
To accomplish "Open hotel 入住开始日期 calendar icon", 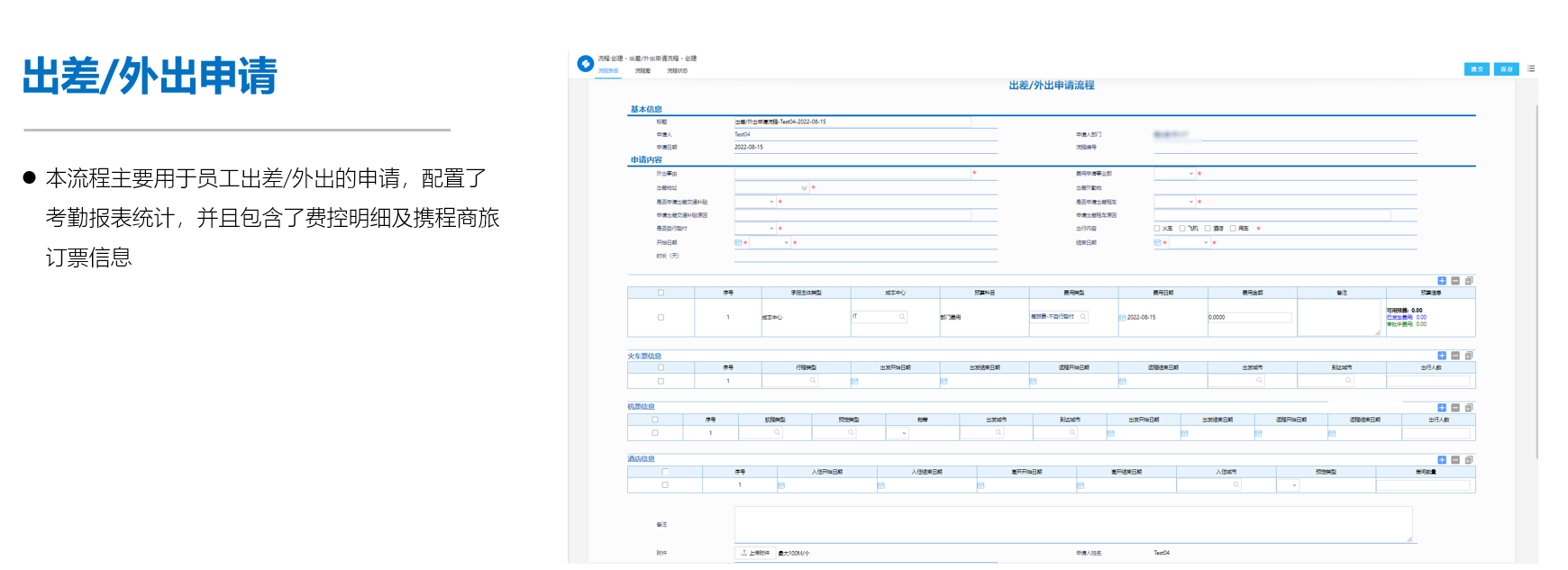I will (780, 486).
